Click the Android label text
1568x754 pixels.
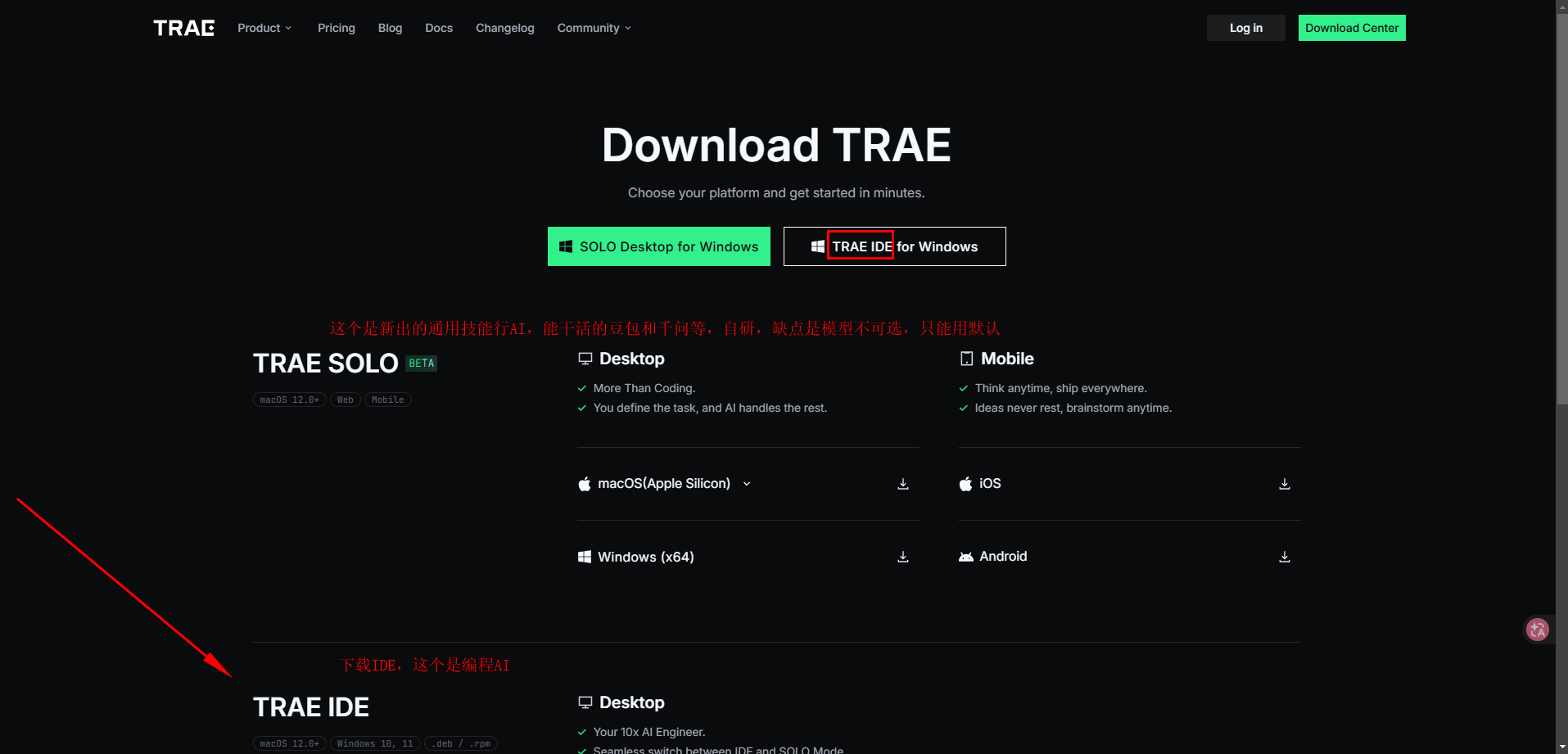click(1003, 557)
